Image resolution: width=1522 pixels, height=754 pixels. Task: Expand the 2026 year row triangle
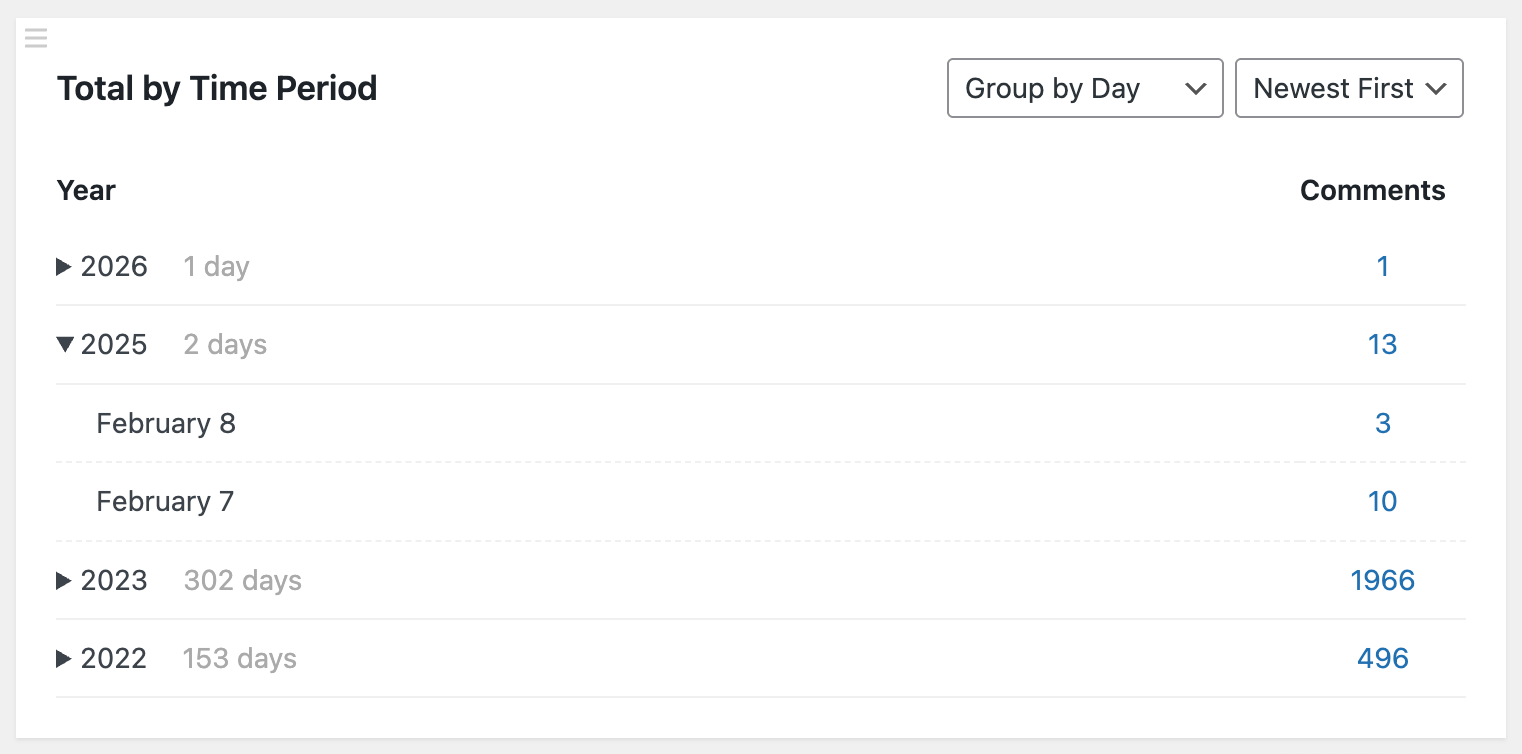click(64, 267)
